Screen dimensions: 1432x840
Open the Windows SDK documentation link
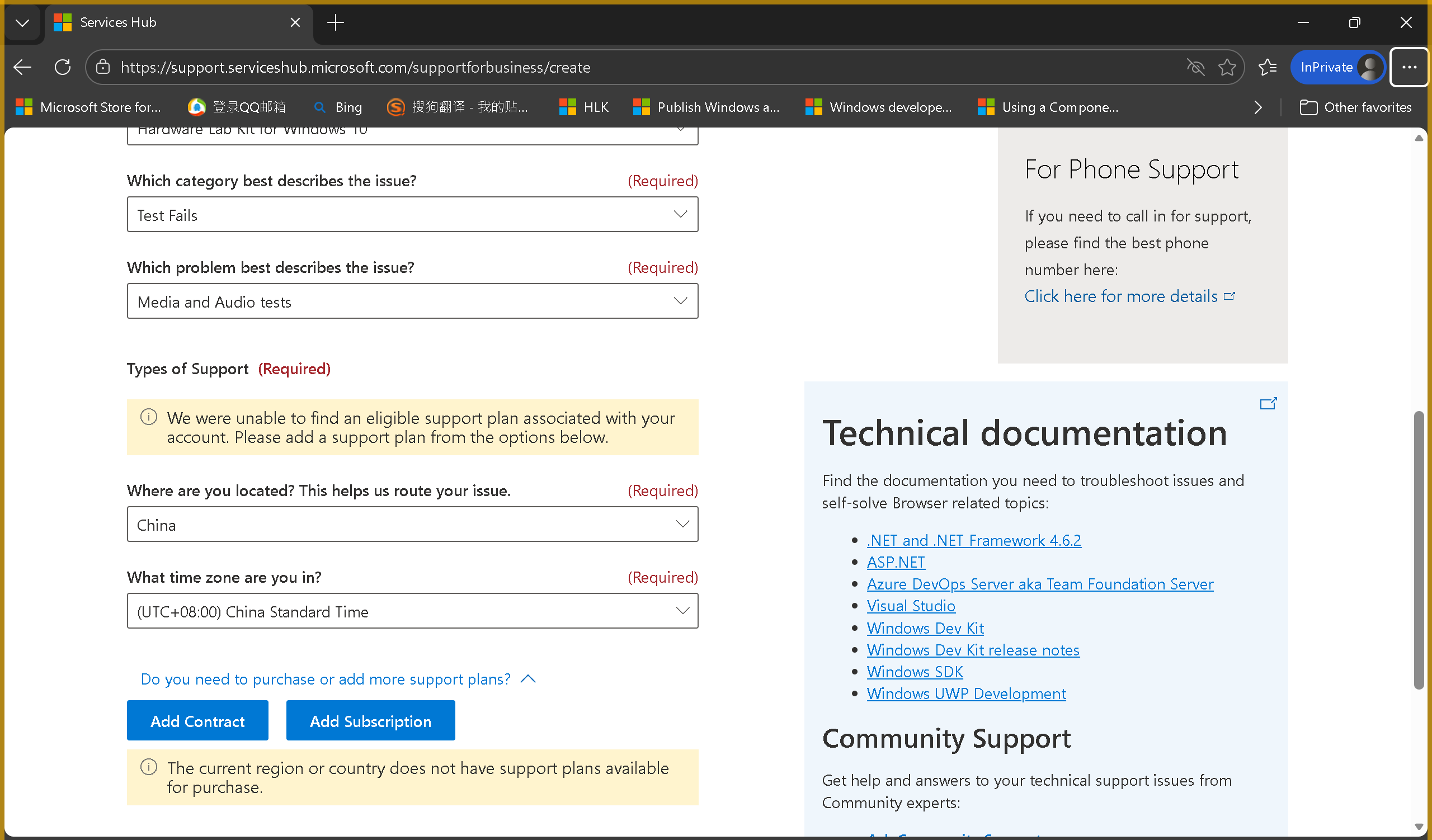915,672
